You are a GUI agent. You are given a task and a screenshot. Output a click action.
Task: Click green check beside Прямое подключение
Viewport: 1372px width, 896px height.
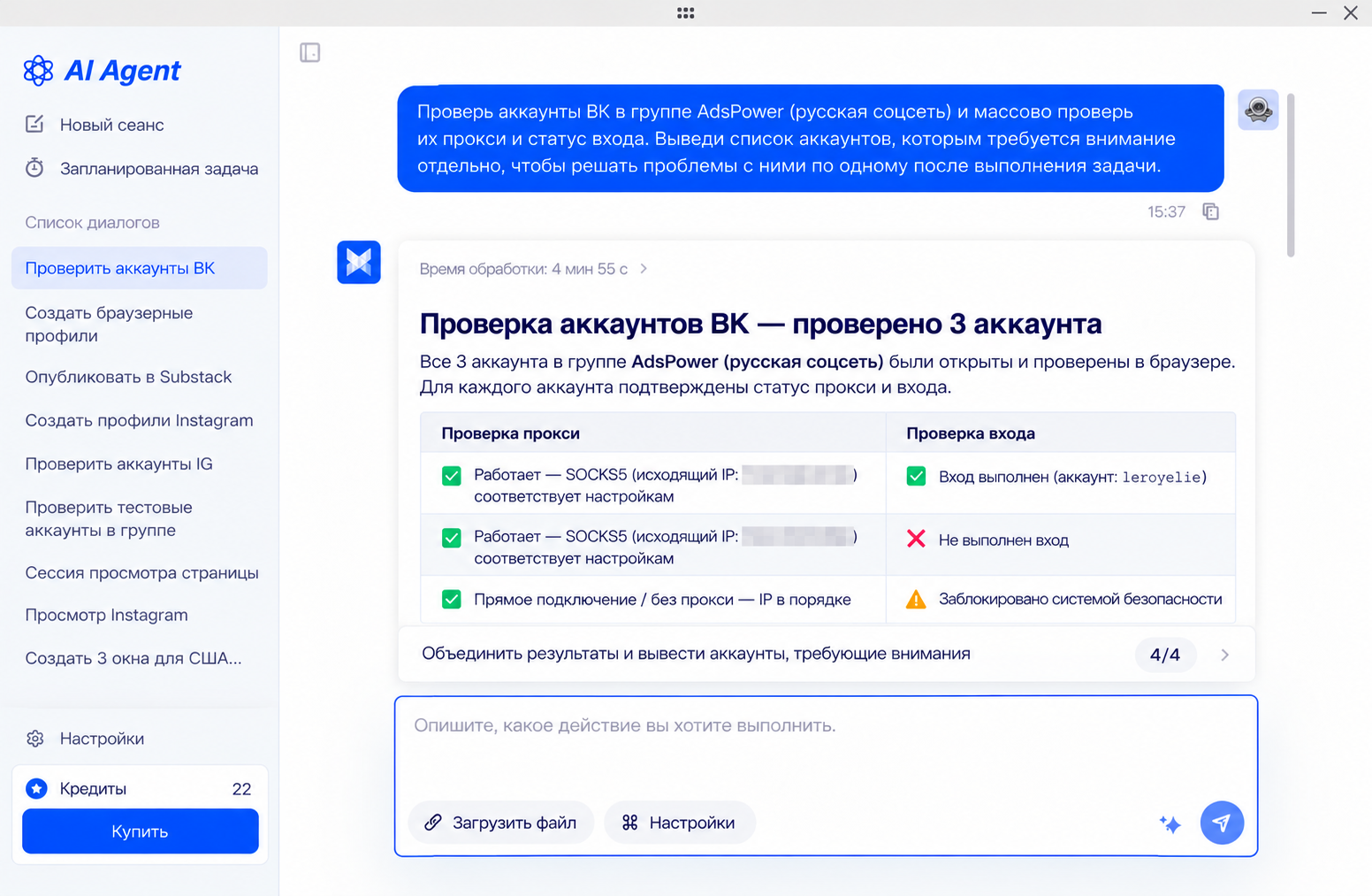click(x=452, y=600)
